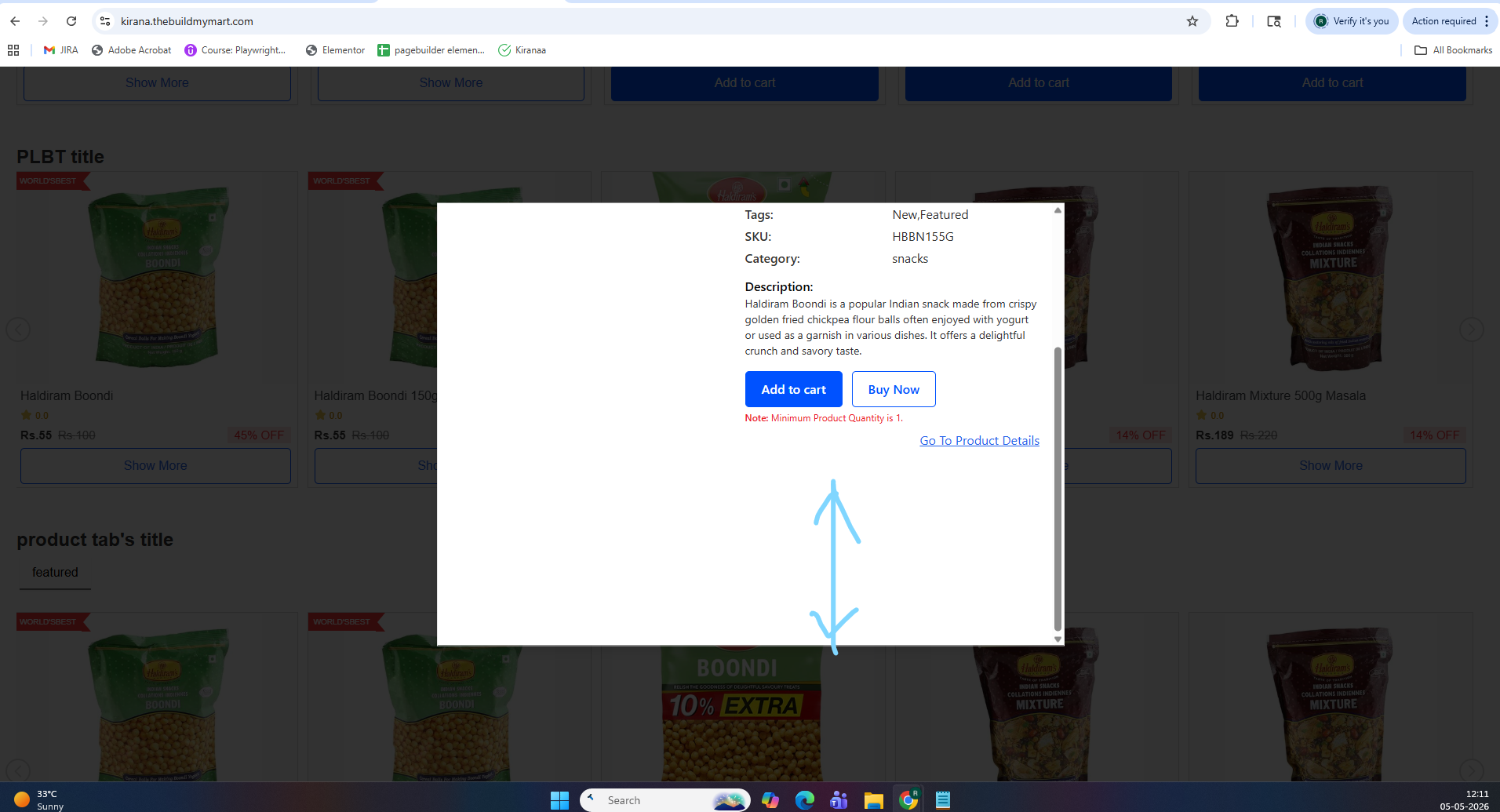Click Show More under Haldiram Boondi in PLBT row
Viewport: 1500px width, 812px height.
pyautogui.click(x=155, y=466)
